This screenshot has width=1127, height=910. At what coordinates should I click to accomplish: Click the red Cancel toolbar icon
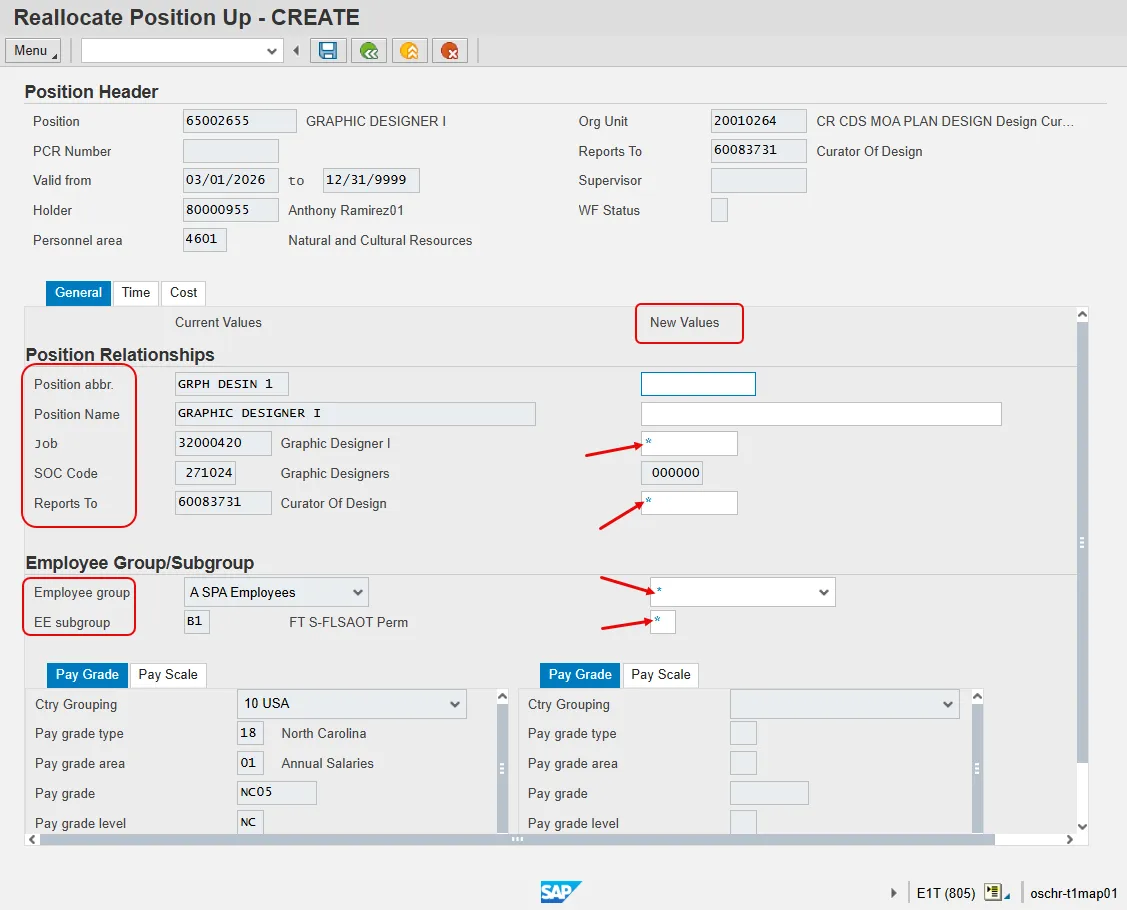pos(450,51)
